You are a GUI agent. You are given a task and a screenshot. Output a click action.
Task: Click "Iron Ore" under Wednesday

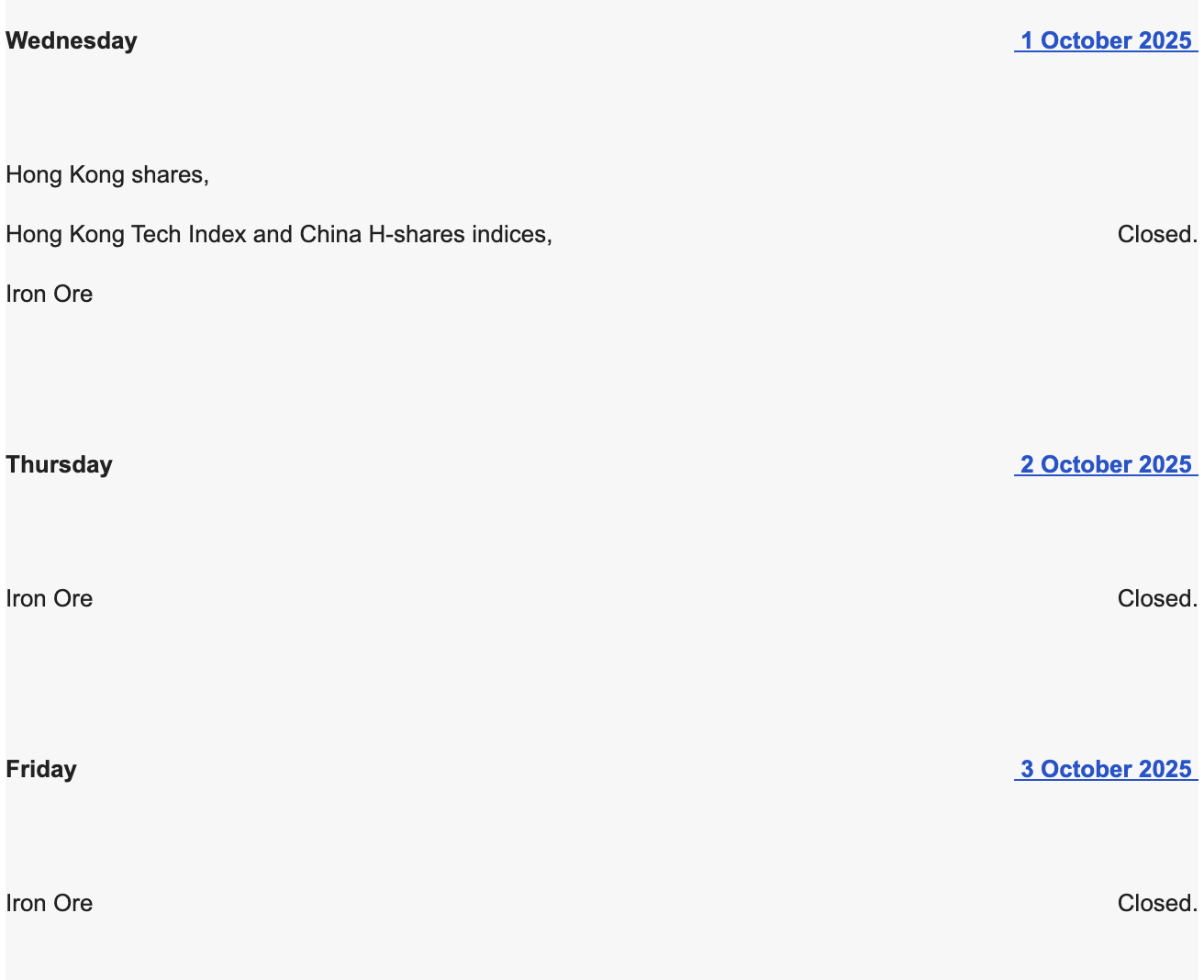(50, 295)
